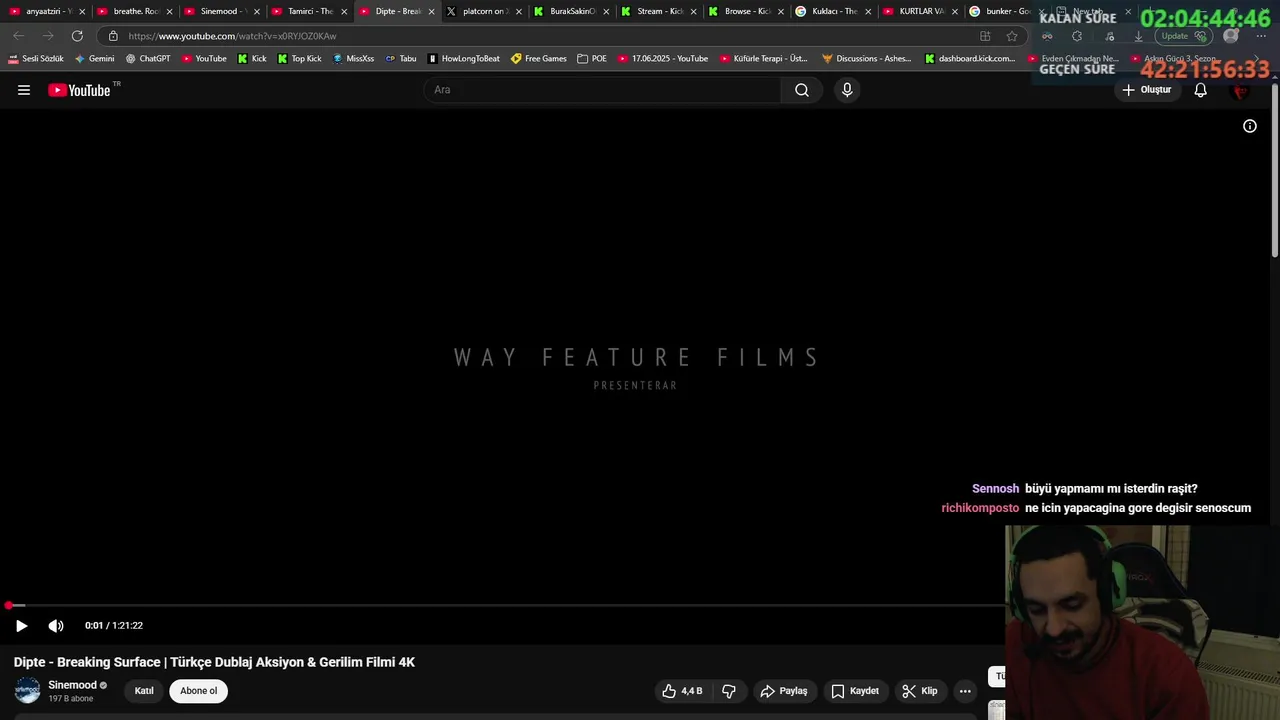Open the Sinemood channel name link

pyautogui.click(x=72, y=685)
